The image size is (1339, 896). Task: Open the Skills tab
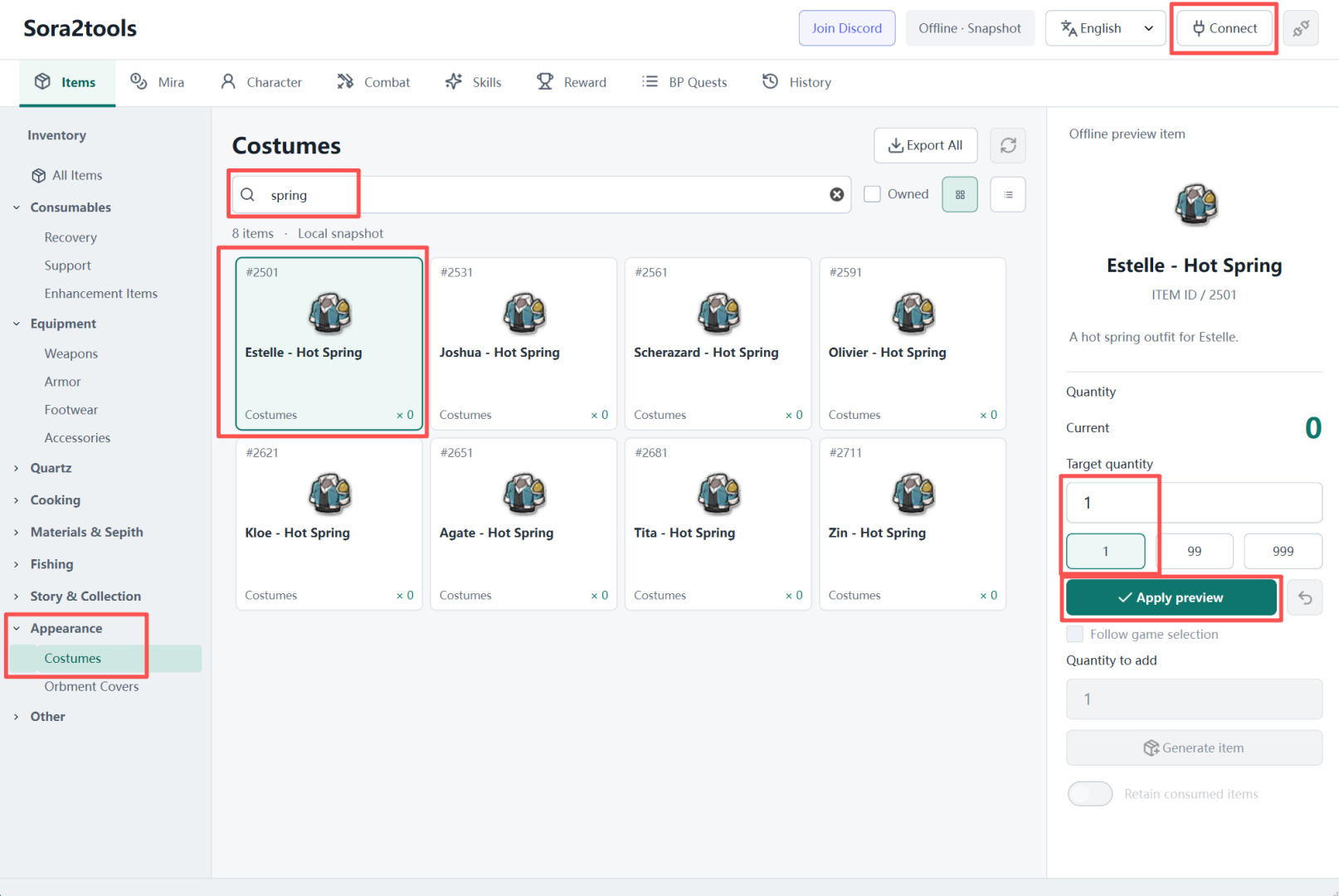[x=474, y=82]
